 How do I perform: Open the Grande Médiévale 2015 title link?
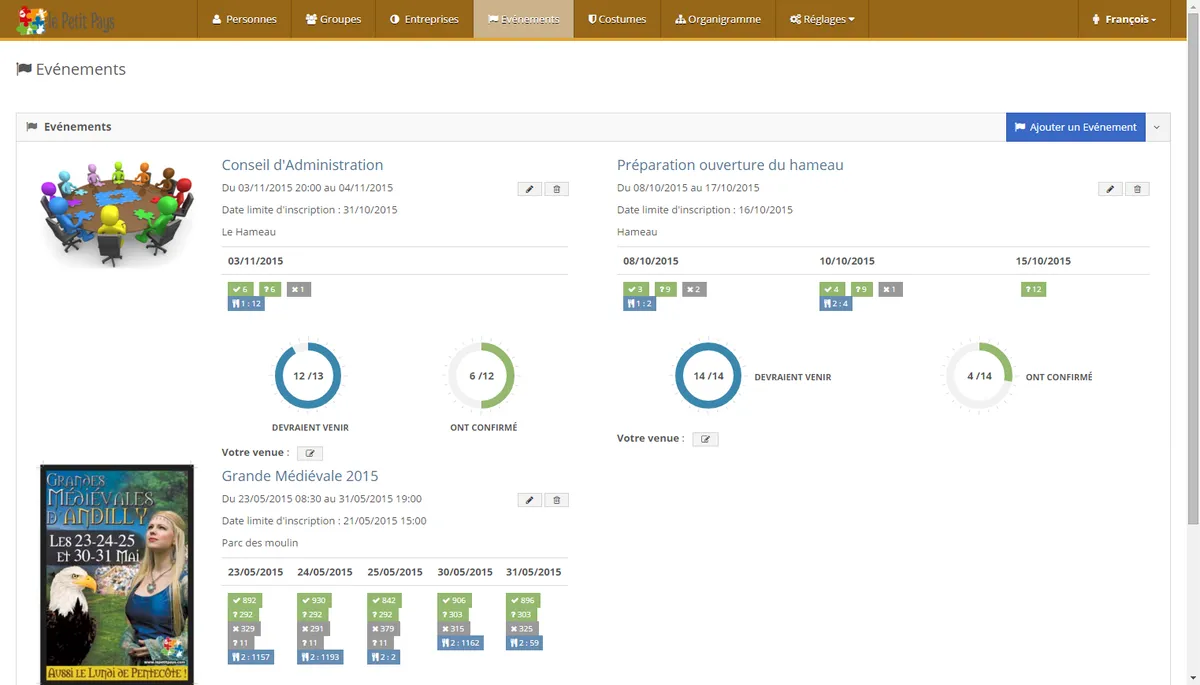coord(300,476)
